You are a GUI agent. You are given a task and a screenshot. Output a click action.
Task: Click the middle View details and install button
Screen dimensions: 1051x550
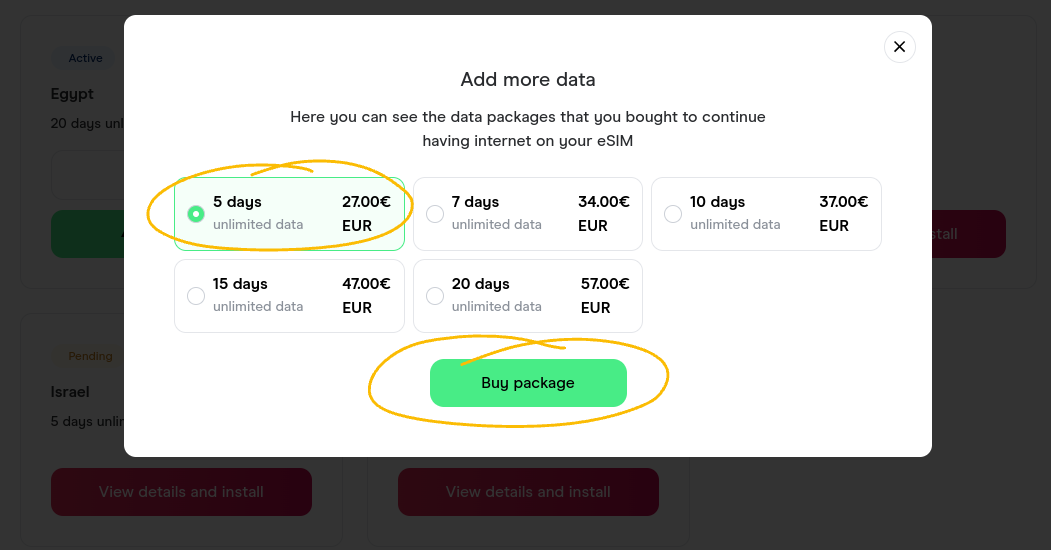(528, 492)
